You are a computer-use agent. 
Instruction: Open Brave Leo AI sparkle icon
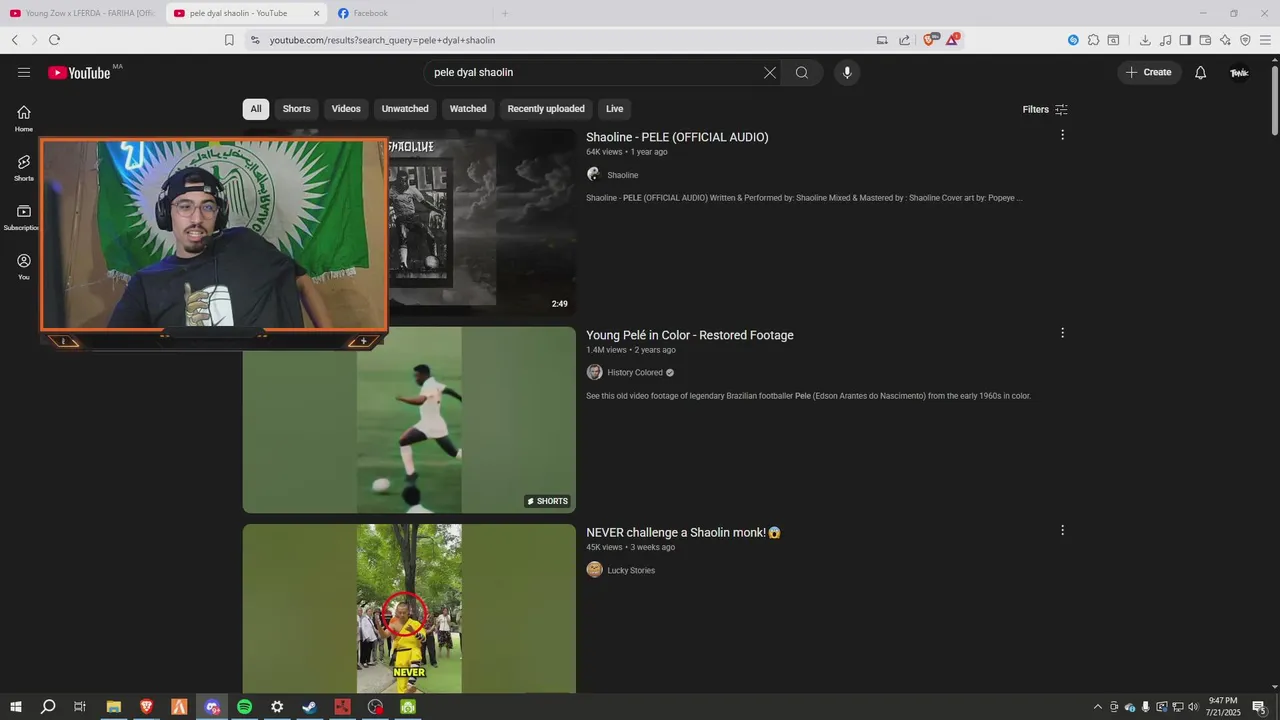pos(1225,40)
